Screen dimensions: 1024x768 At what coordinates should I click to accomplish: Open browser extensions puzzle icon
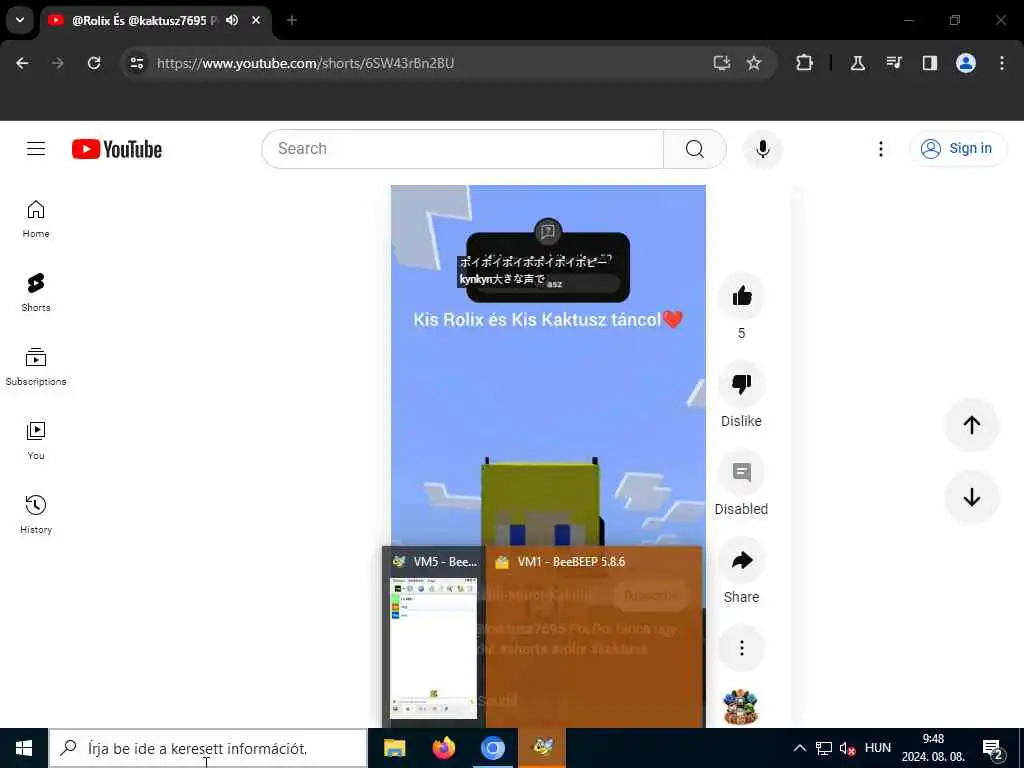[x=805, y=63]
